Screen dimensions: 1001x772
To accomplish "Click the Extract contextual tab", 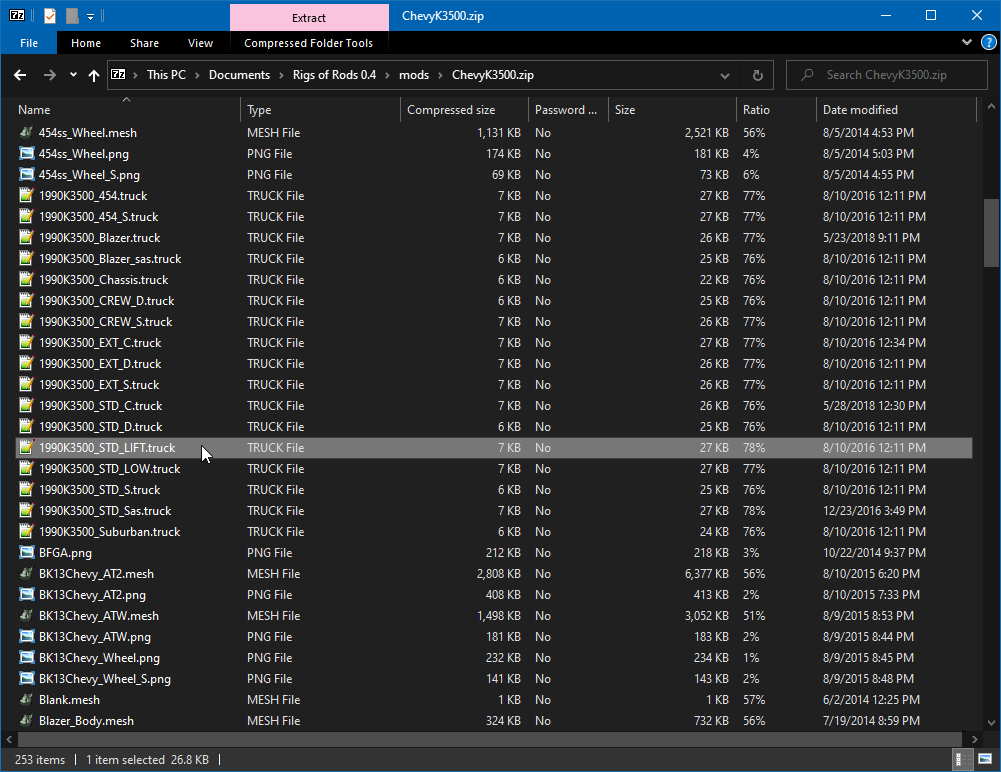I will coord(309,18).
